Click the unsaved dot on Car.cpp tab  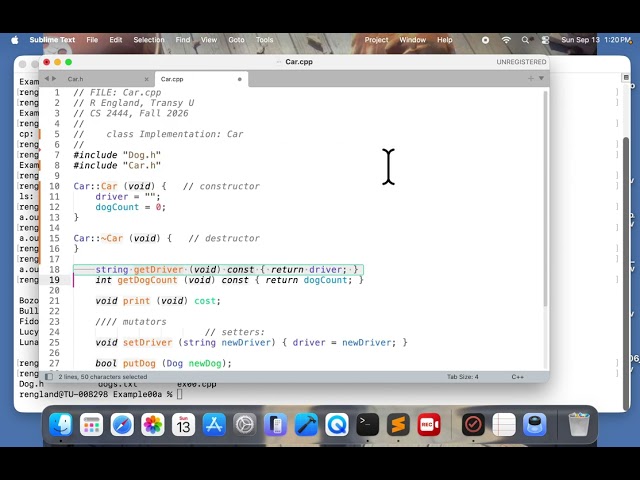[x=240, y=79]
